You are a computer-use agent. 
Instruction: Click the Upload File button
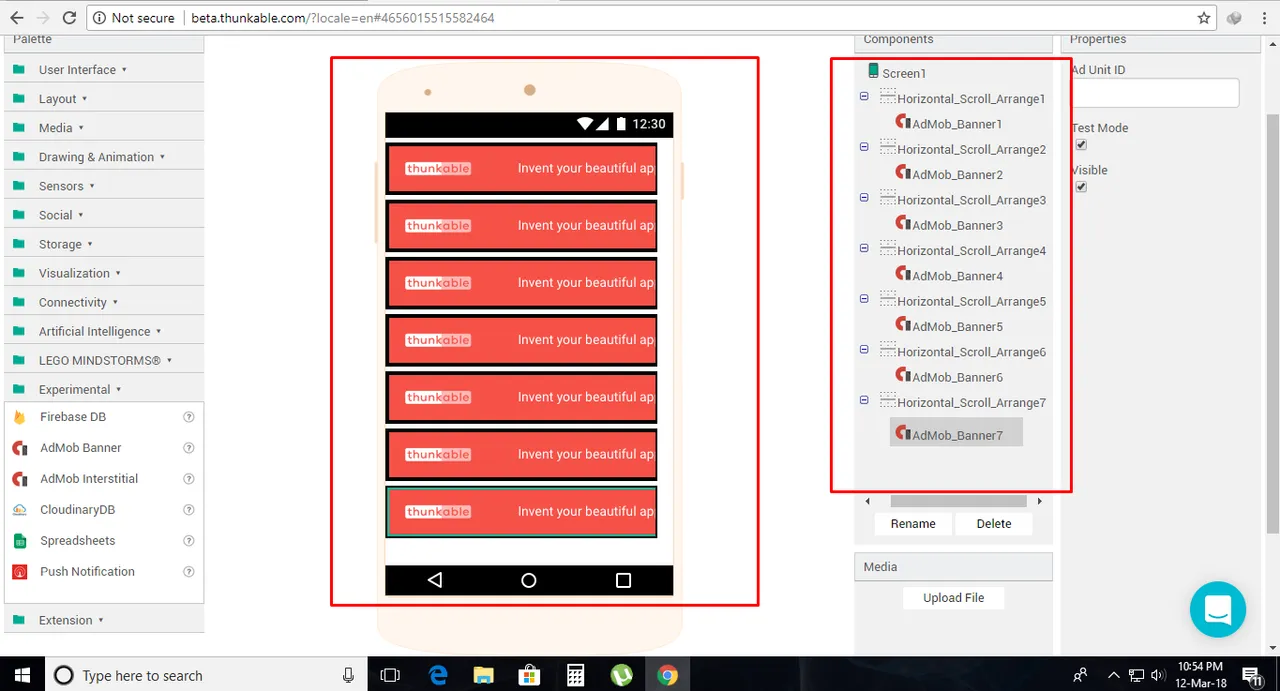(954, 598)
